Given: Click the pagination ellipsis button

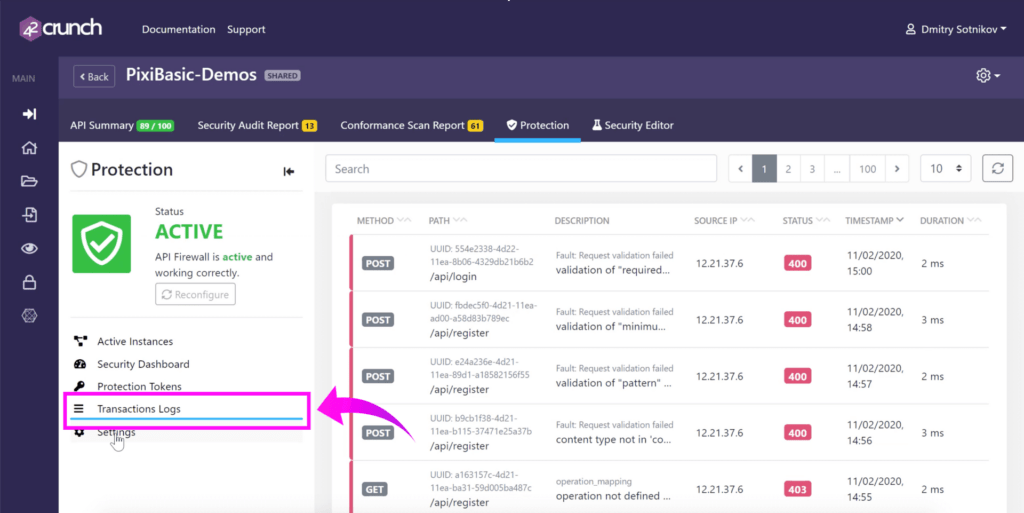Looking at the screenshot, I should point(837,168).
